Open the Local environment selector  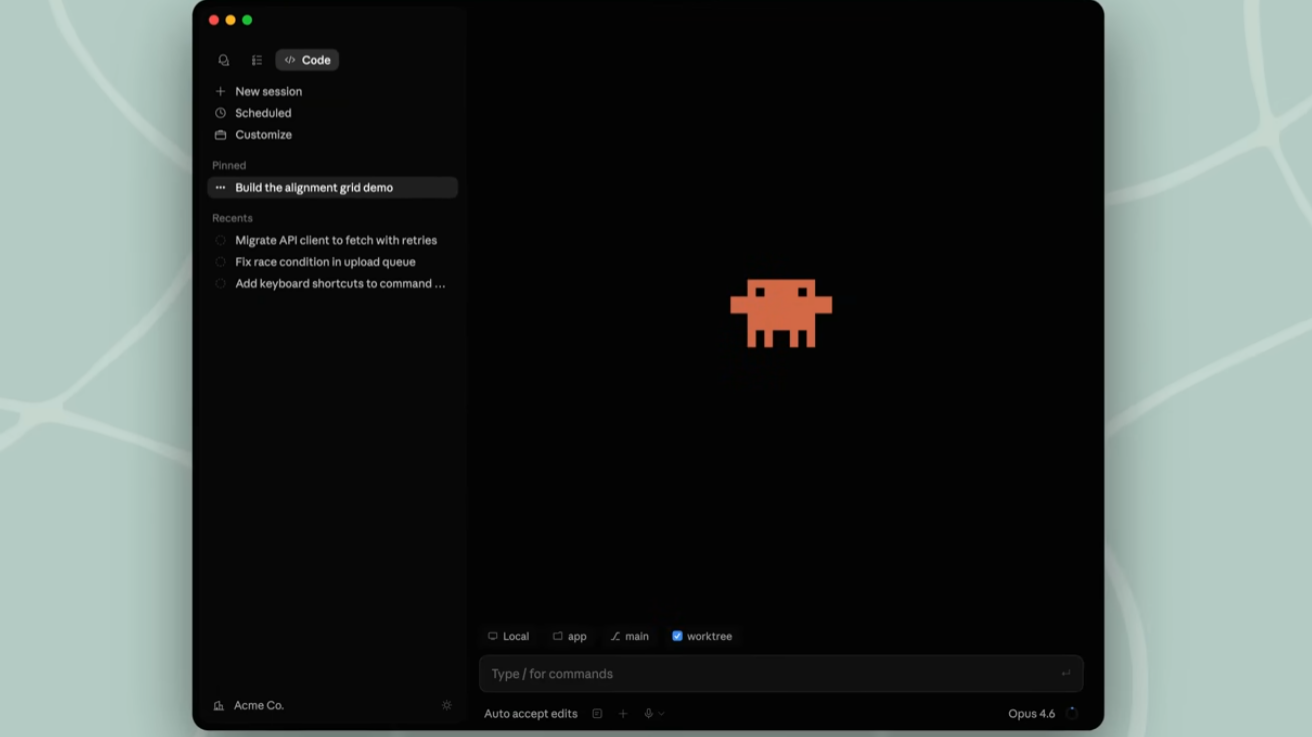508,636
